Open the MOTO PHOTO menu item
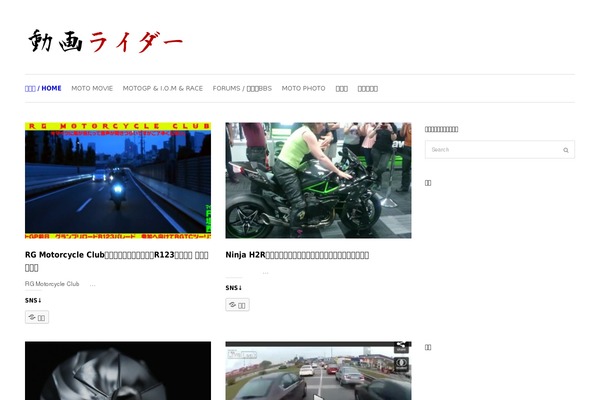 click(x=303, y=88)
